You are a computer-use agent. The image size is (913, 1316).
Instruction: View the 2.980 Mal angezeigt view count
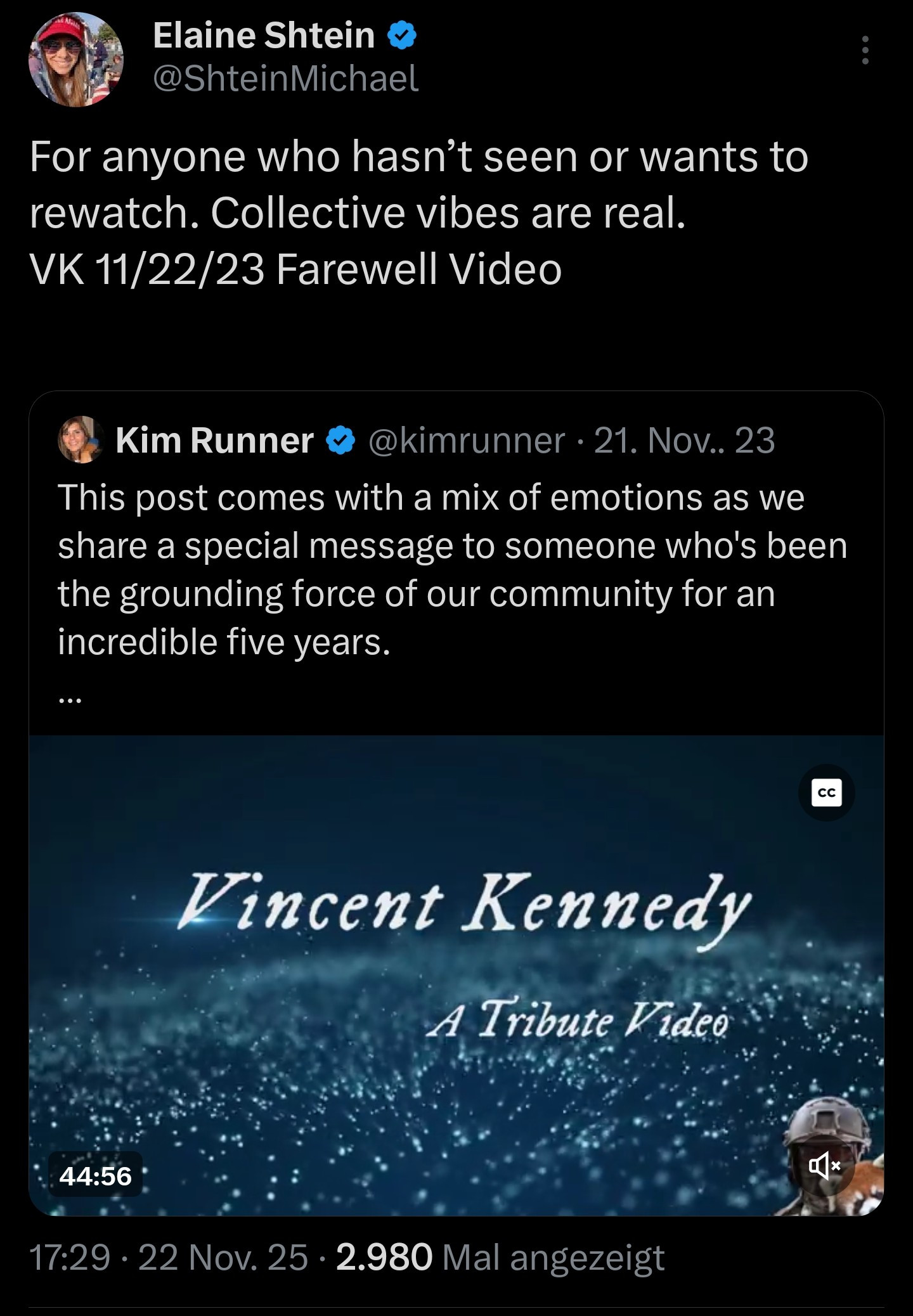pyautogui.click(x=500, y=1258)
